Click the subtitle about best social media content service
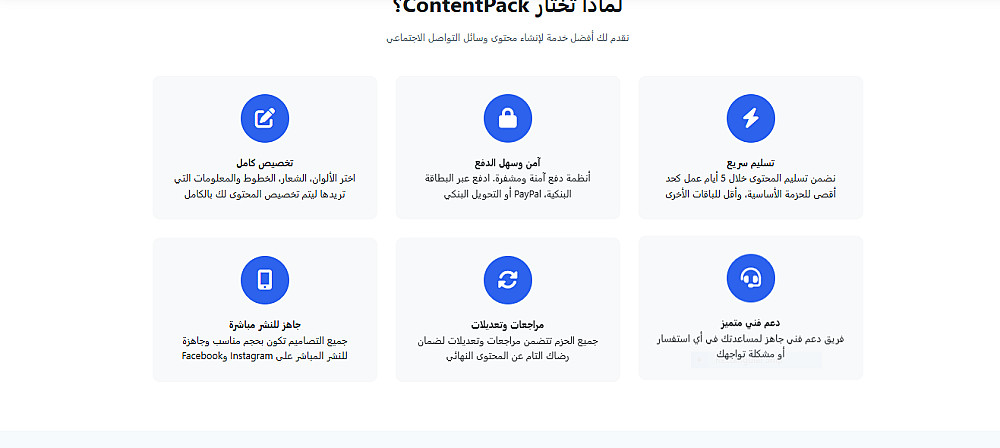The width and height of the screenshot is (1000, 448). point(508,38)
